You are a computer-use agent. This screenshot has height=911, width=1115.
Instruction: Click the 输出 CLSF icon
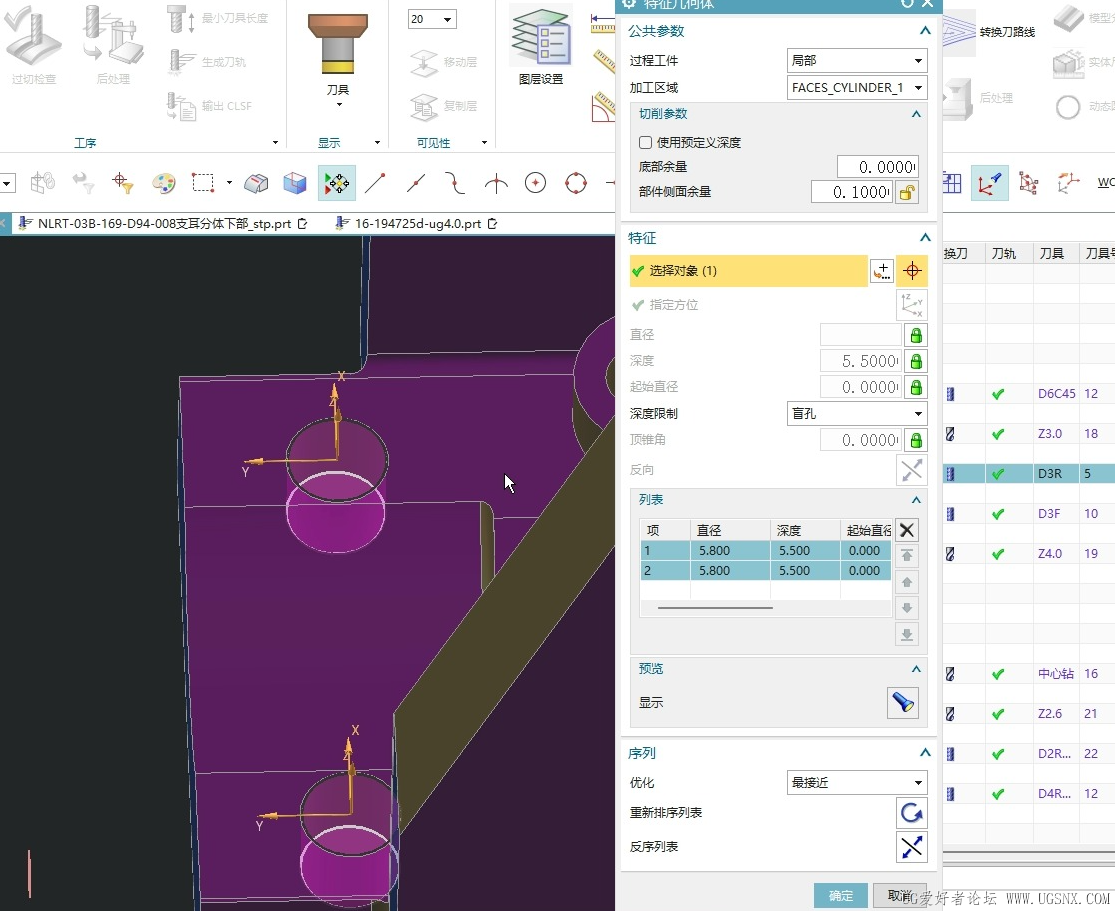pyautogui.click(x=181, y=107)
